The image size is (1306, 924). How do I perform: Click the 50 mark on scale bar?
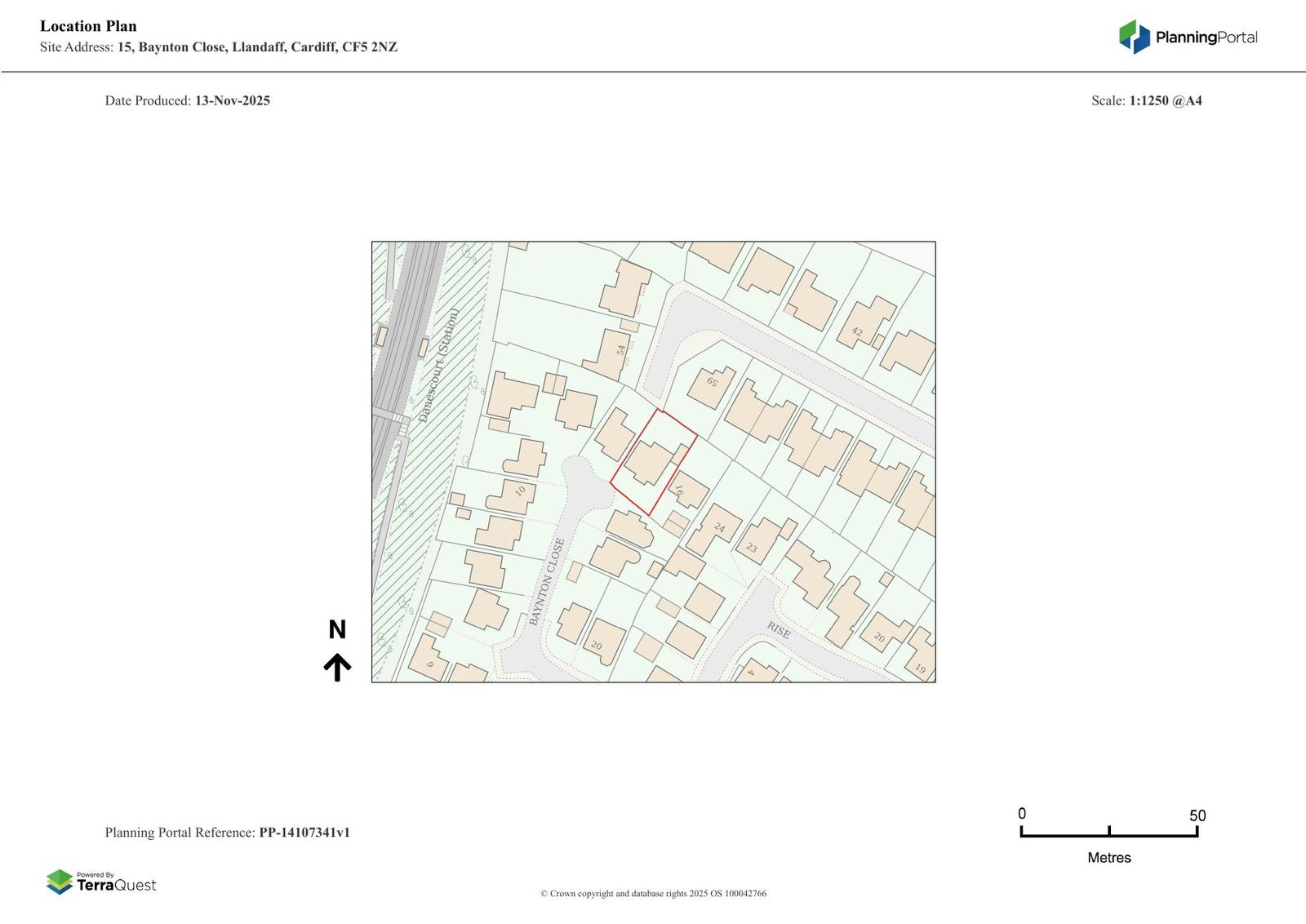point(1197,815)
